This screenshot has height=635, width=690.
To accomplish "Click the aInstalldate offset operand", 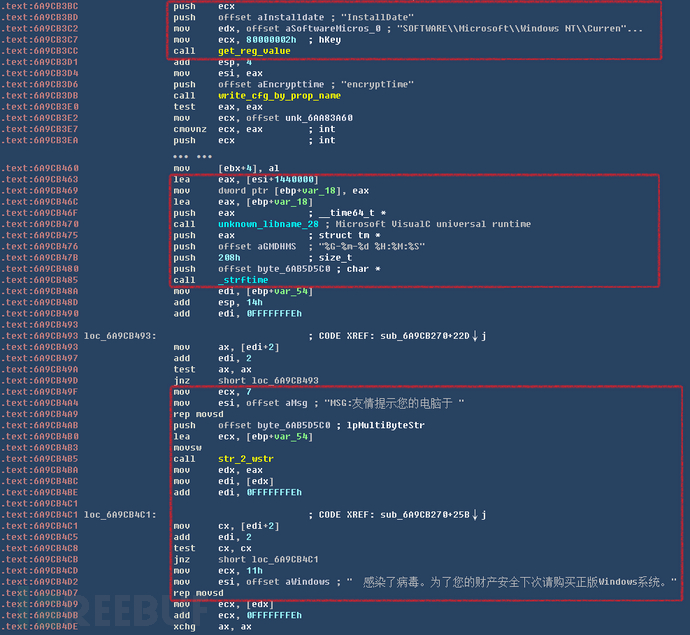I will [x=290, y=18].
